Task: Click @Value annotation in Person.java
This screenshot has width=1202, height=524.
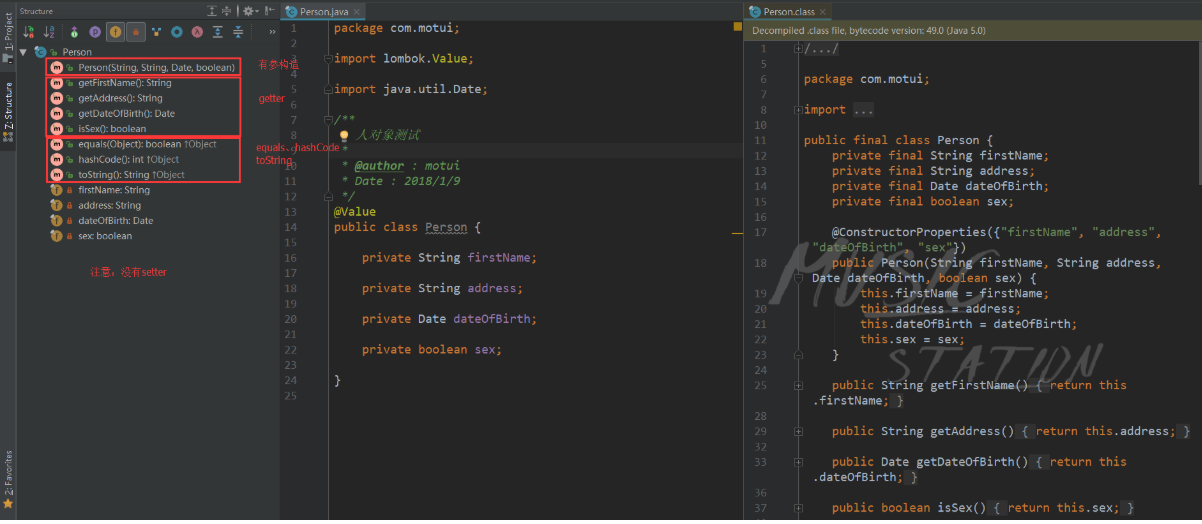Action: (x=355, y=212)
